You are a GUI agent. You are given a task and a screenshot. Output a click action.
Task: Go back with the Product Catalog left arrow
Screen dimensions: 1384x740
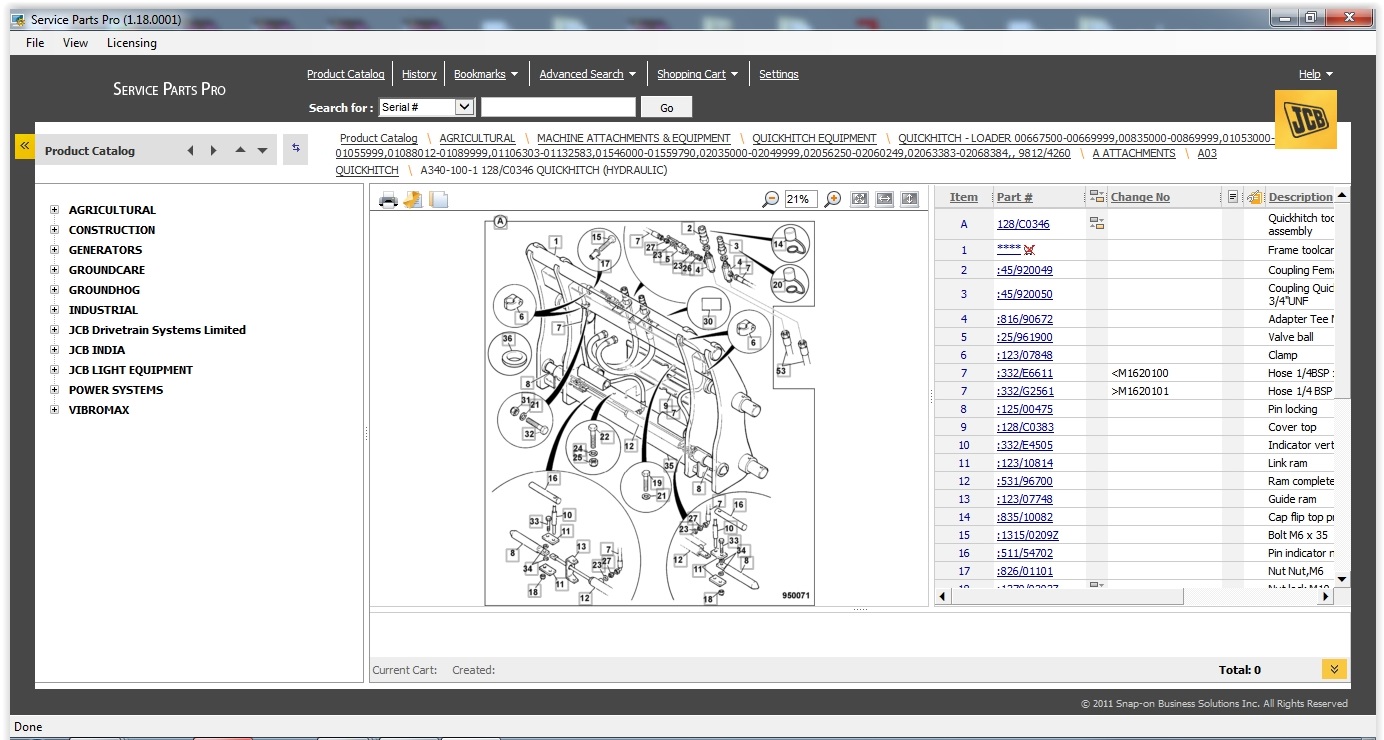tap(190, 151)
